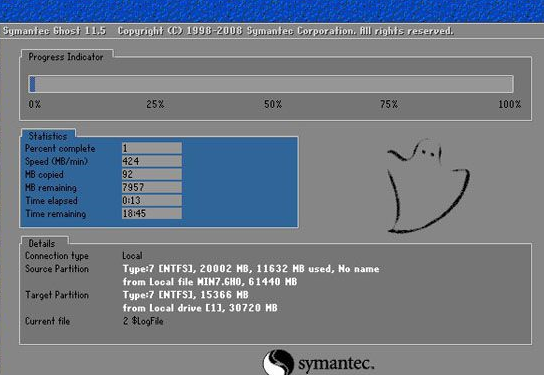Click the Progress Indicator panel title
544x375 pixels.
click(x=66, y=57)
